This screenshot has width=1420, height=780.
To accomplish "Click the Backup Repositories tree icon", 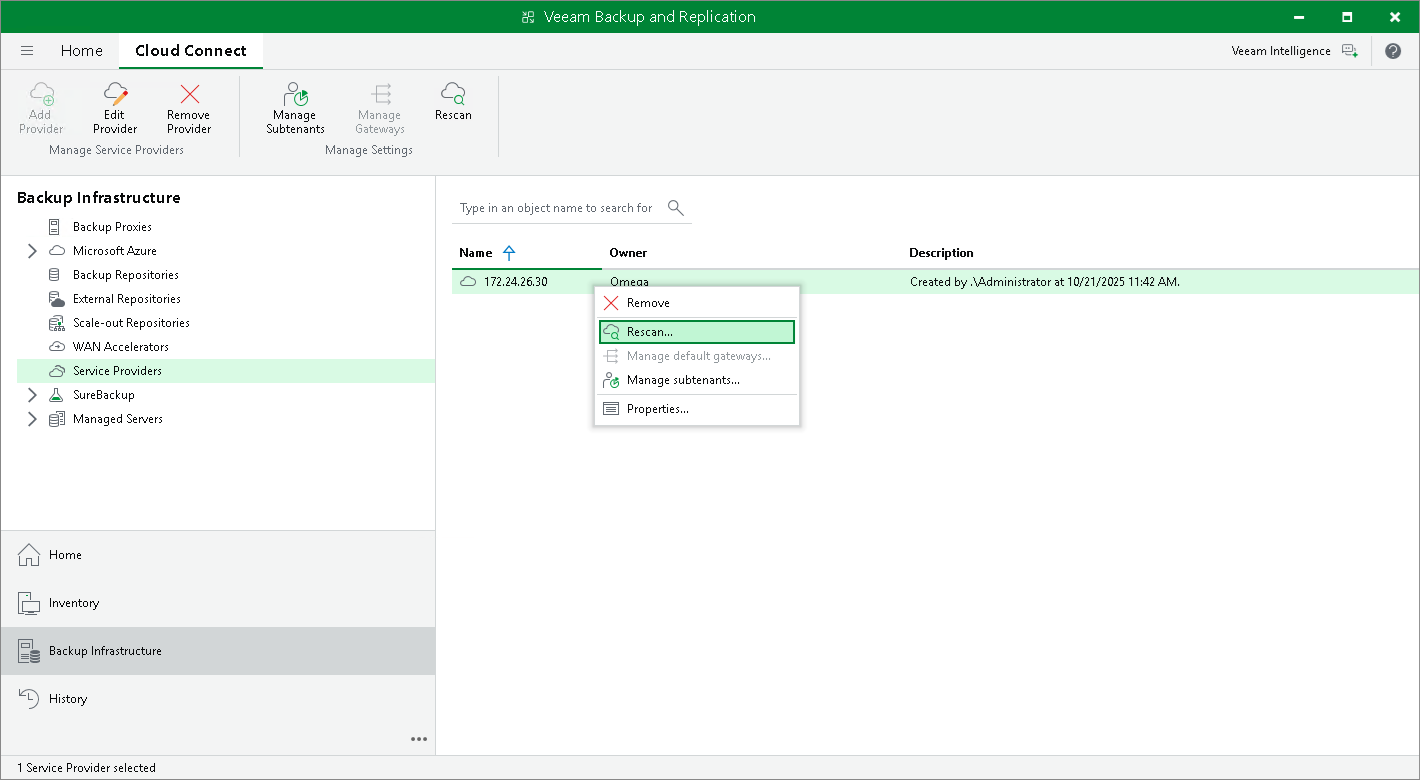I will [56, 275].
